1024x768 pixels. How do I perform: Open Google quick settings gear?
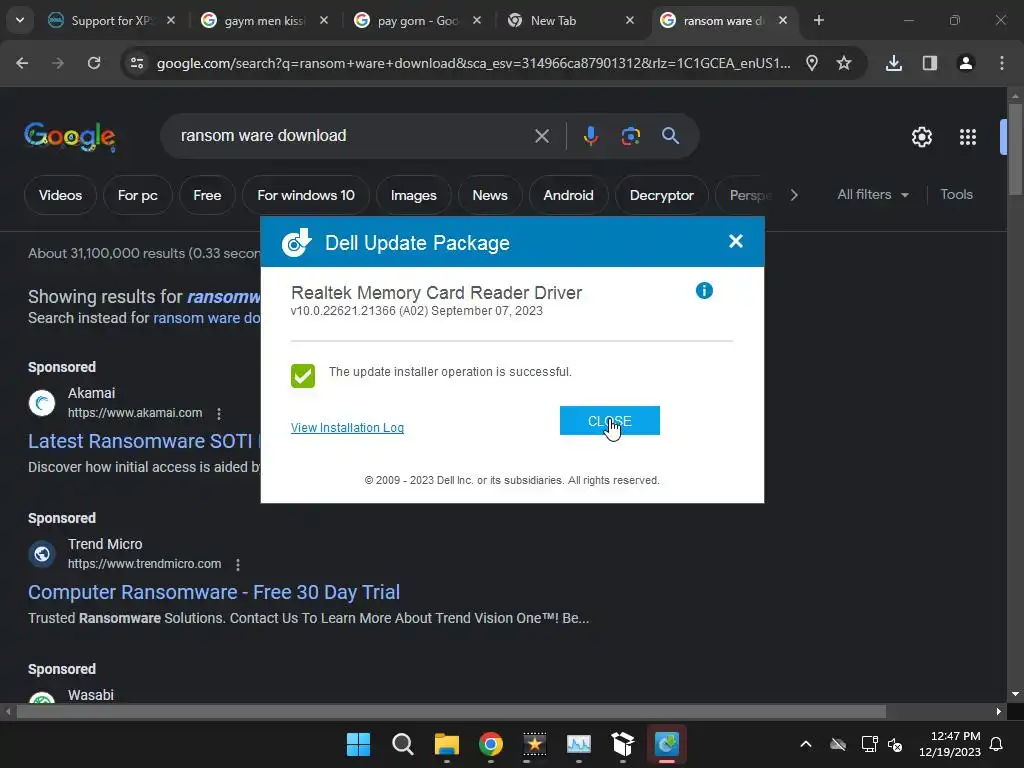coord(921,137)
